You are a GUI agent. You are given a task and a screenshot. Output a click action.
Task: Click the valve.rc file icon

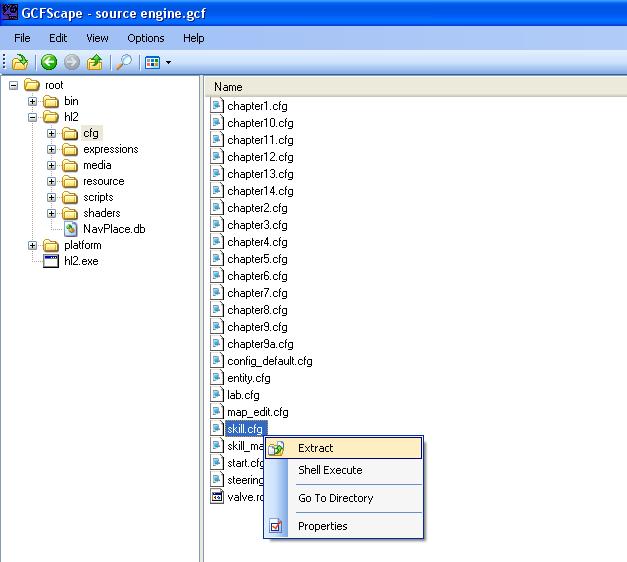(217, 497)
